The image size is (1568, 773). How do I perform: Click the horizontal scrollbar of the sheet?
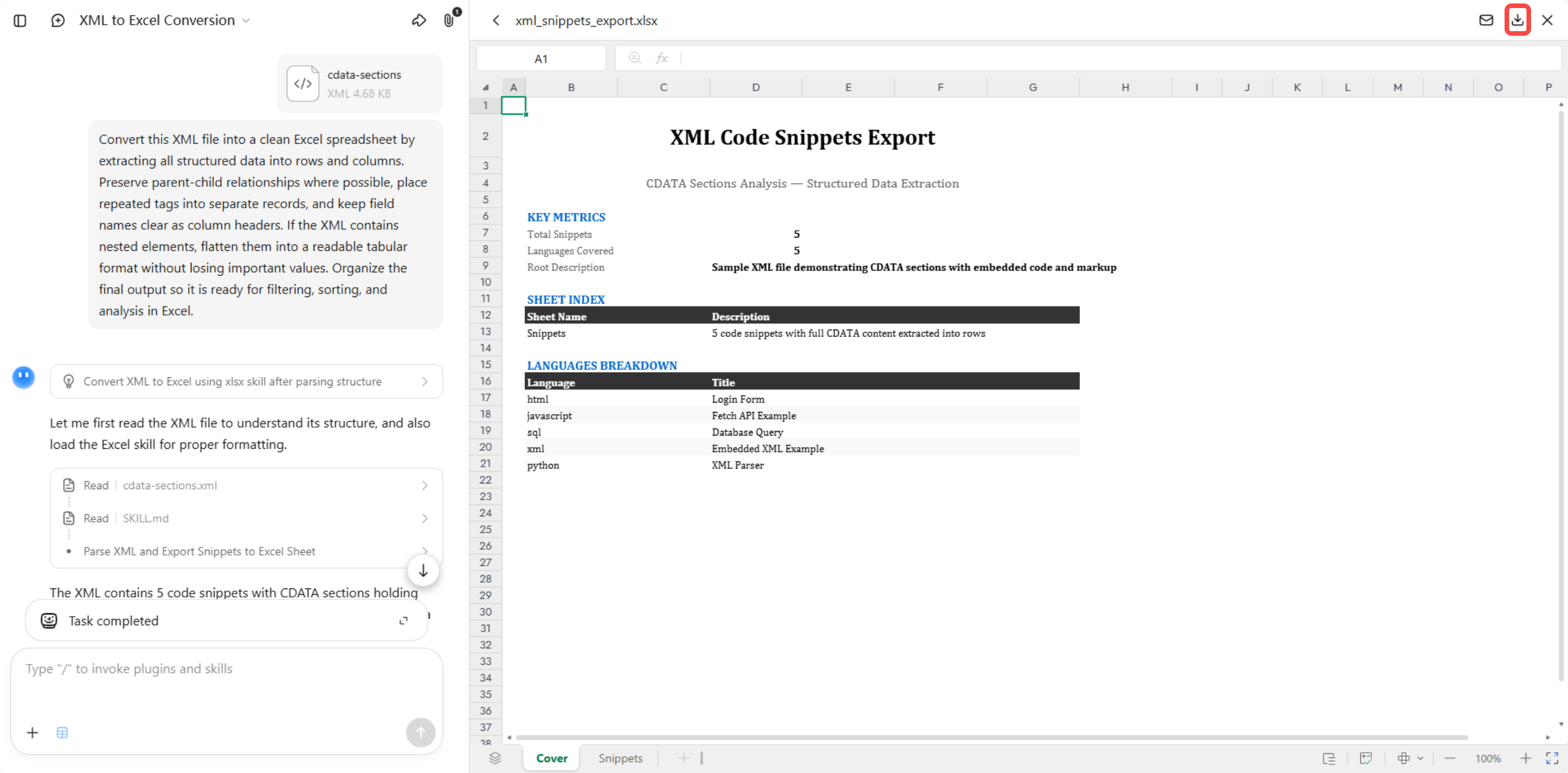pos(992,738)
